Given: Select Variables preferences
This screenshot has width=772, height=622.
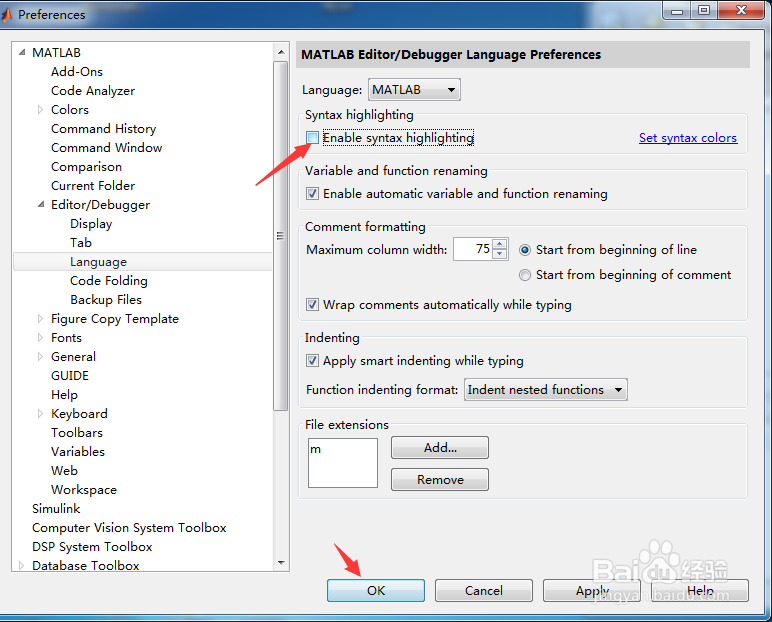Looking at the screenshot, I should pos(78,452).
